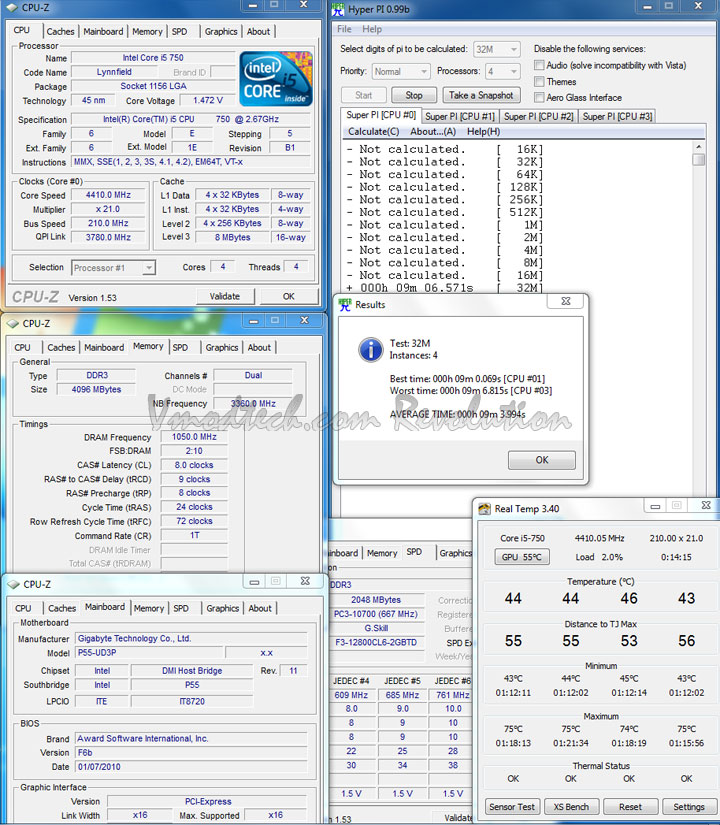Open About tab in CPU-Z Mainboard window
The width and height of the screenshot is (720, 825).
coord(260,608)
